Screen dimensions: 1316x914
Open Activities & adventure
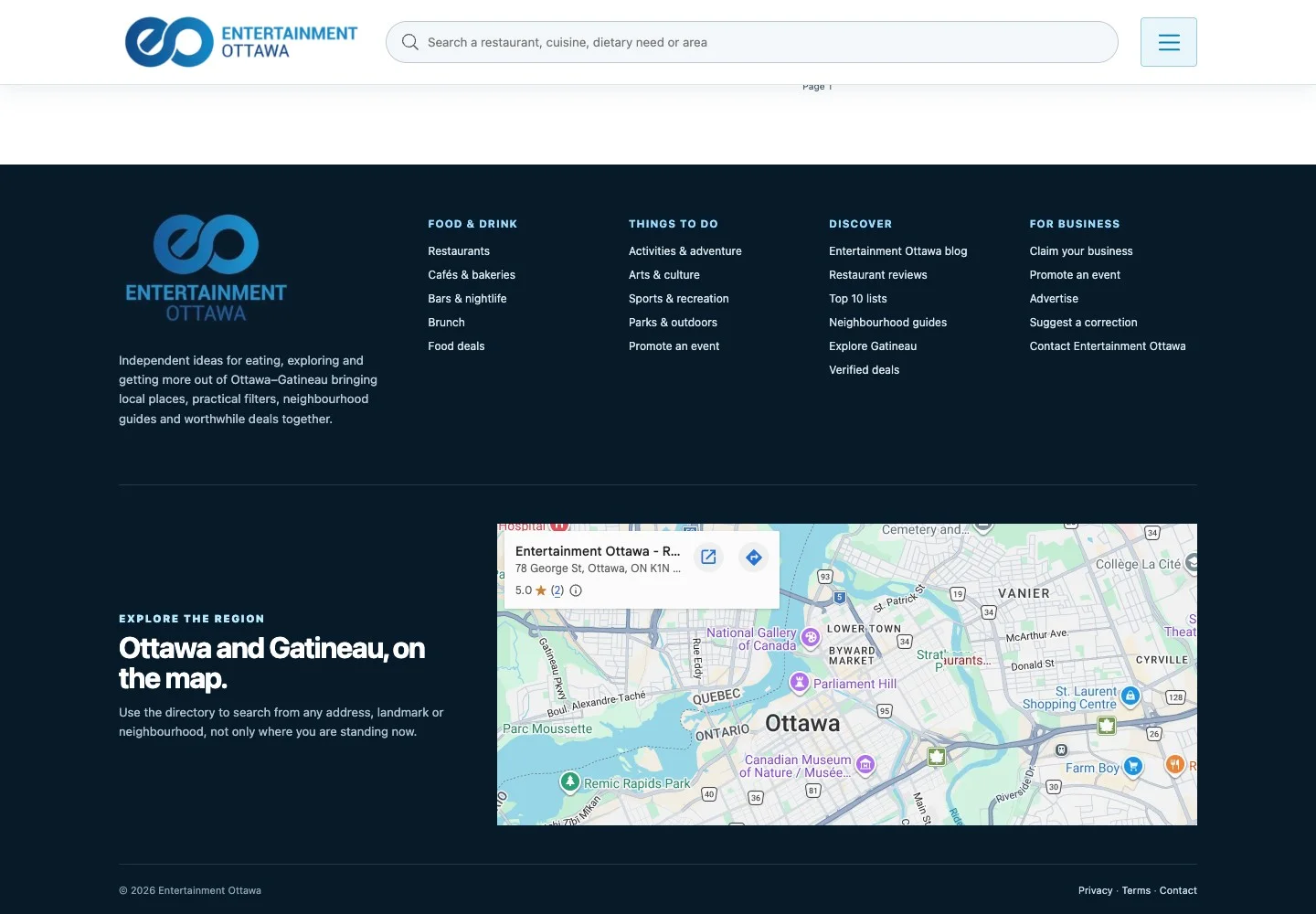click(685, 251)
